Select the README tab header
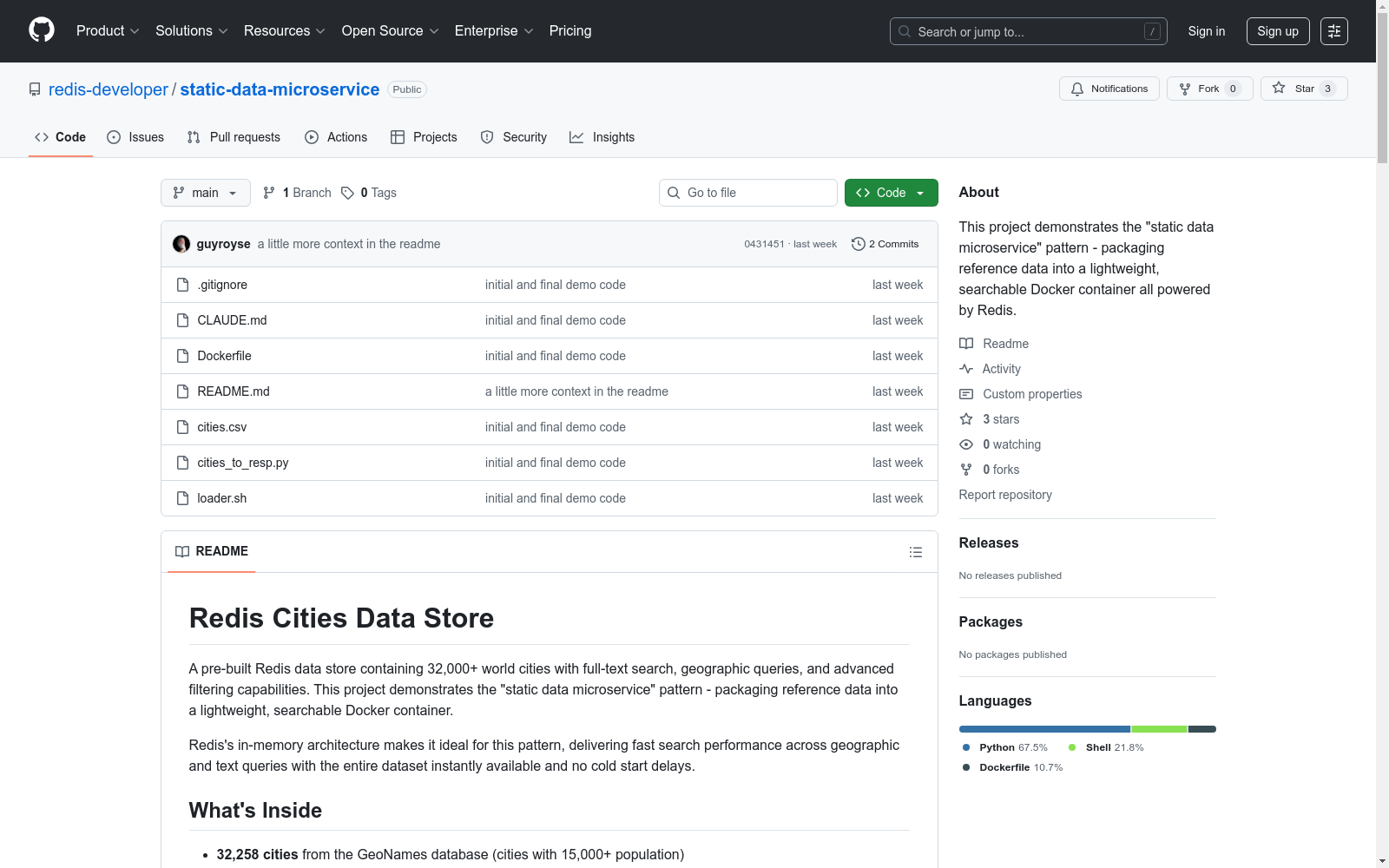The width and height of the screenshot is (1389, 868). 212,551
